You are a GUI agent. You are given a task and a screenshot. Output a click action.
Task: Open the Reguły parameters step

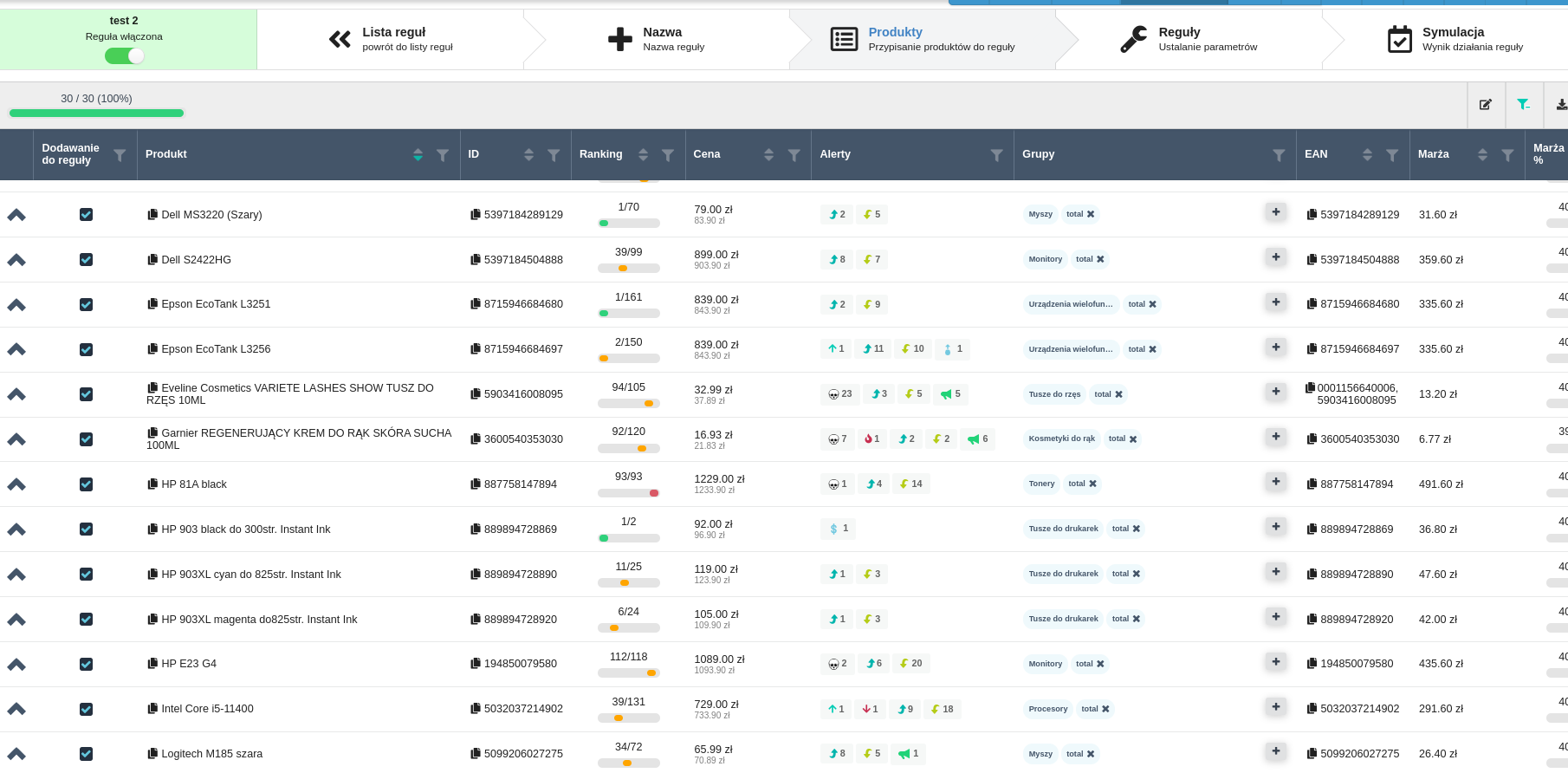point(1189,39)
